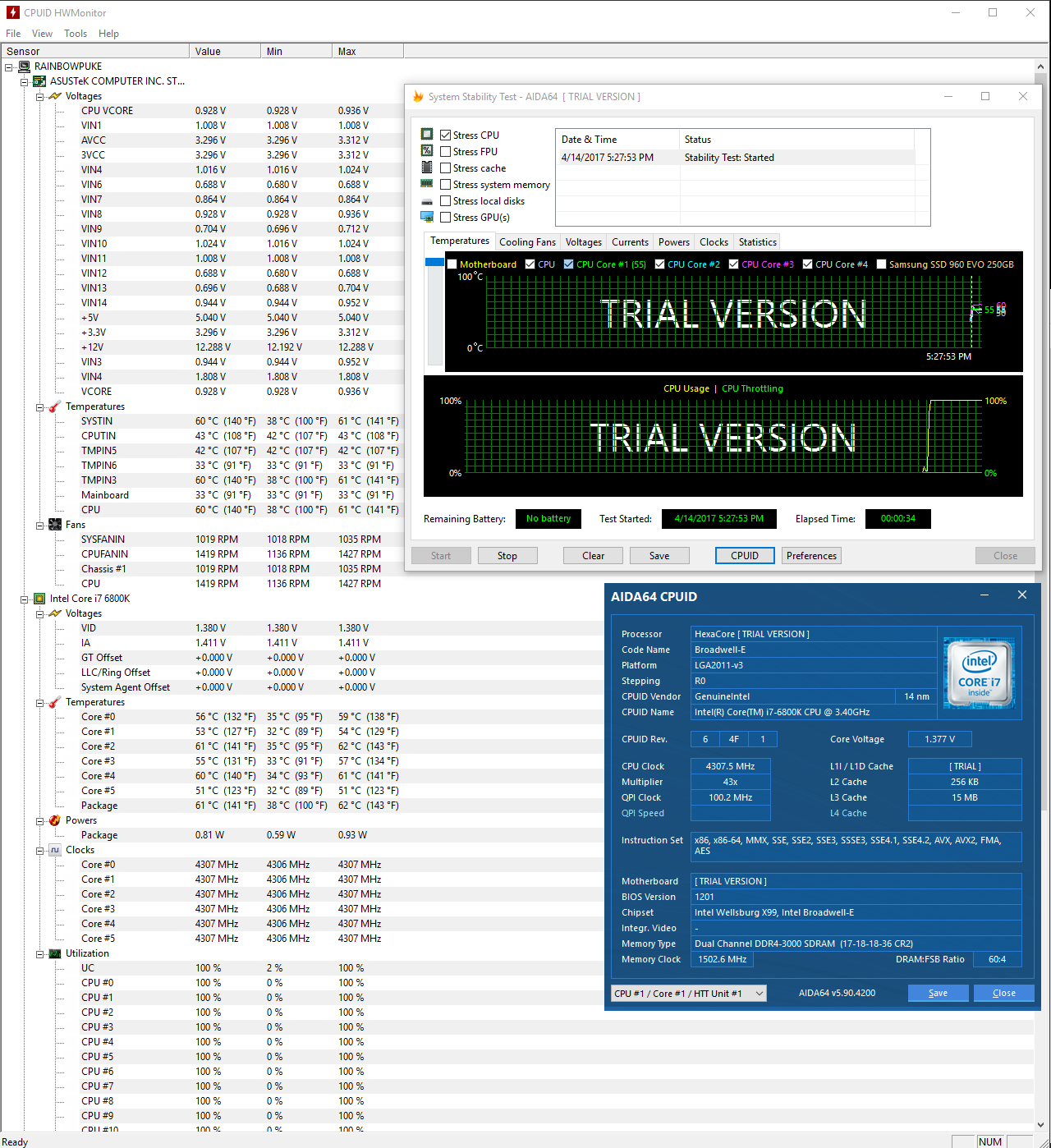
Task: Click Save in the AIDA64 CPUID window
Action: pos(938,994)
